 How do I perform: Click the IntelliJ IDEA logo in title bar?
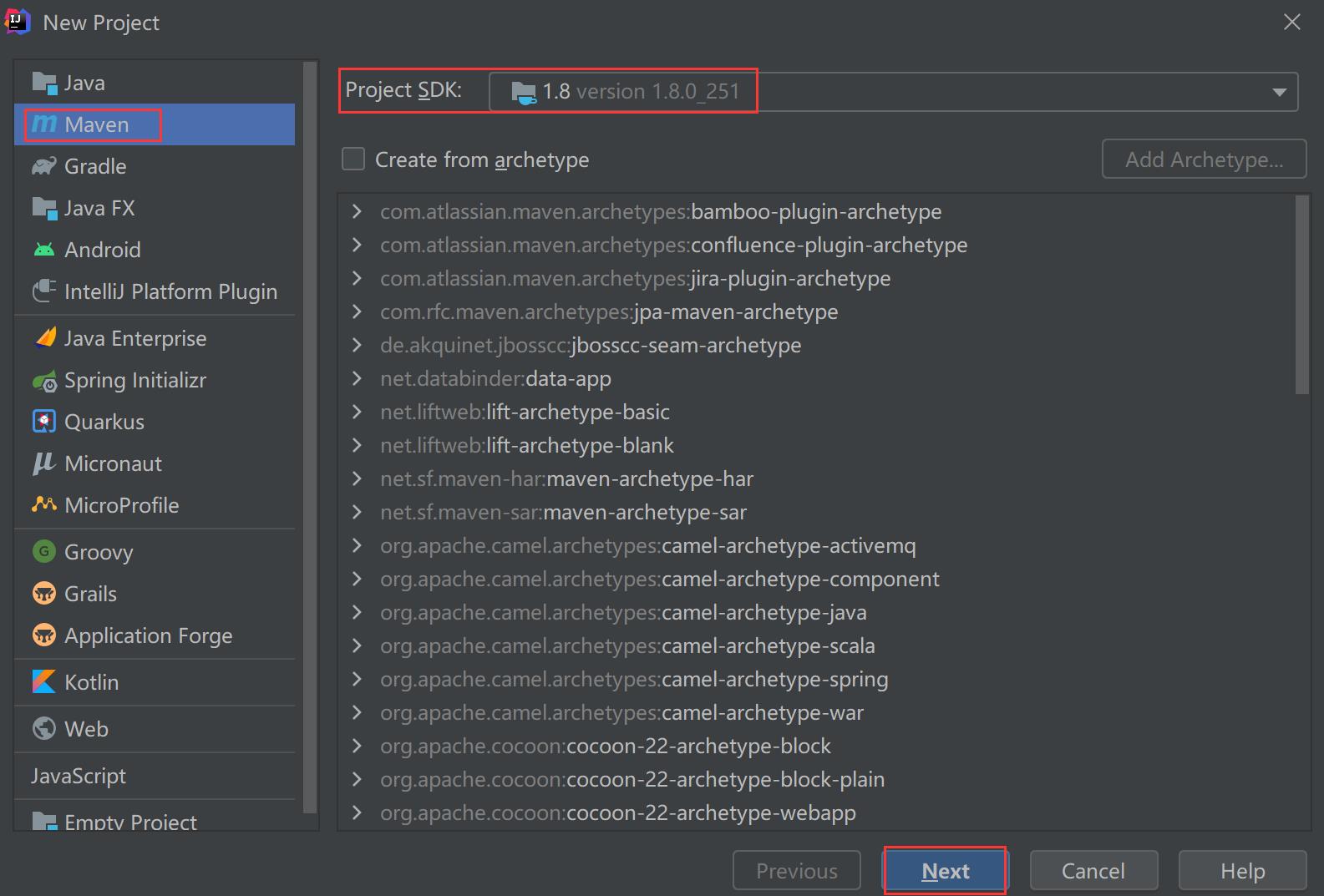pyautogui.click(x=18, y=22)
